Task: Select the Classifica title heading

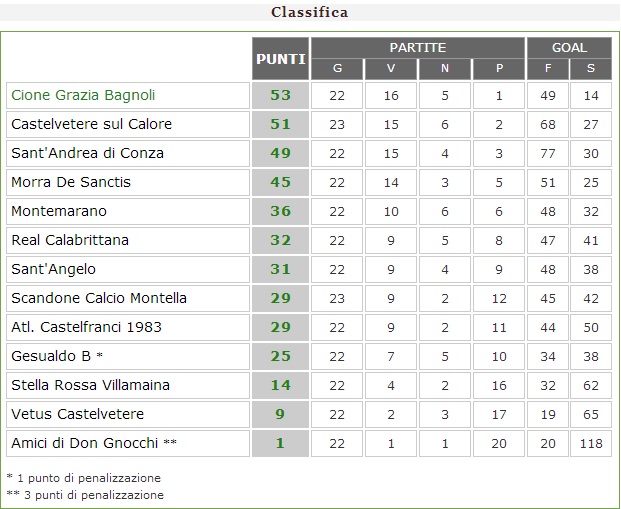Action: point(310,13)
